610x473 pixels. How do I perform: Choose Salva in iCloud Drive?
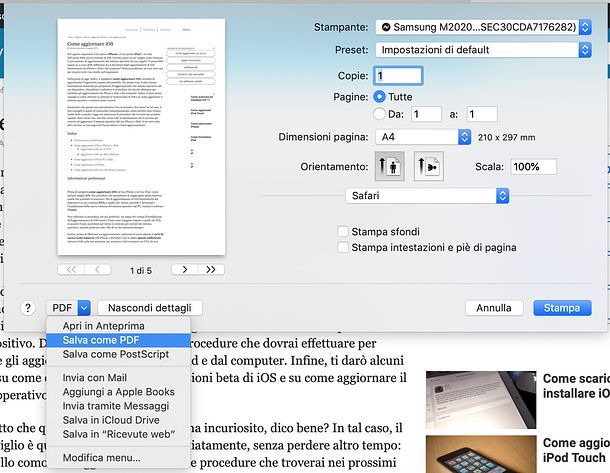pos(118,420)
